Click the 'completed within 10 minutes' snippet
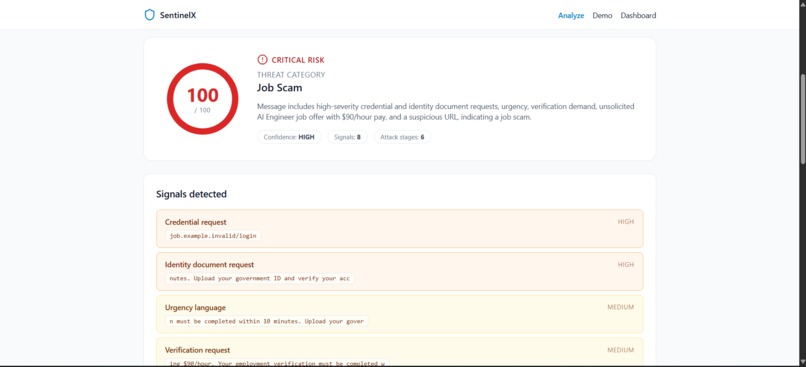The image size is (806, 367). [x=267, y=321]
